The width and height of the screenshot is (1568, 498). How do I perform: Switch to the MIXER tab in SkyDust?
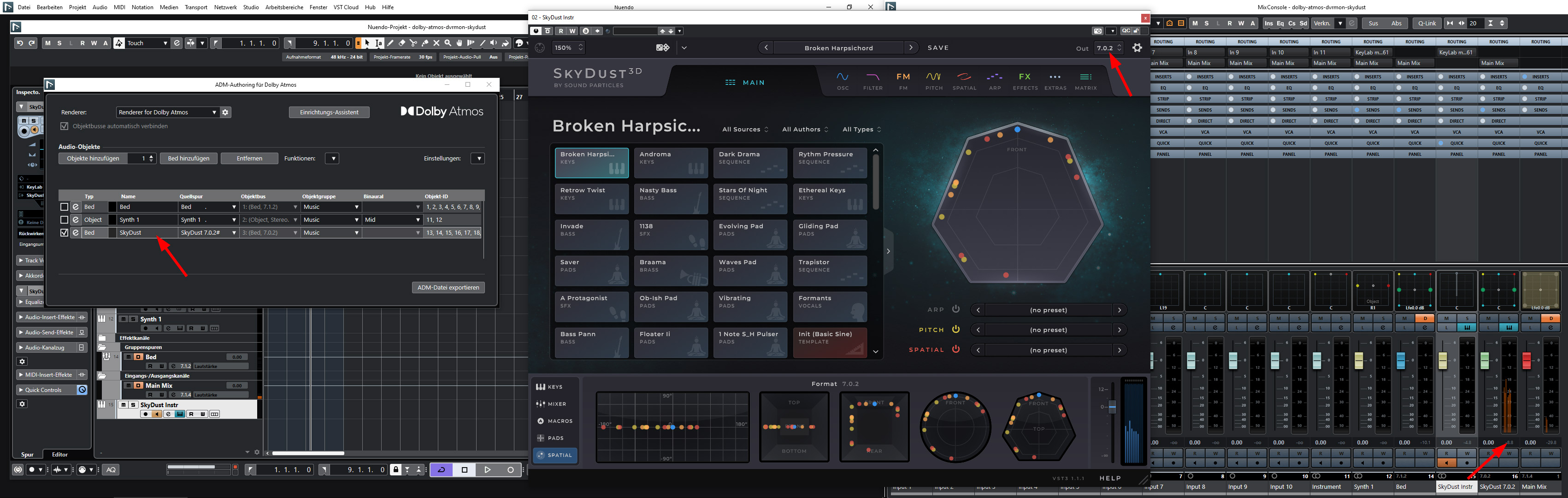[552, 403]
